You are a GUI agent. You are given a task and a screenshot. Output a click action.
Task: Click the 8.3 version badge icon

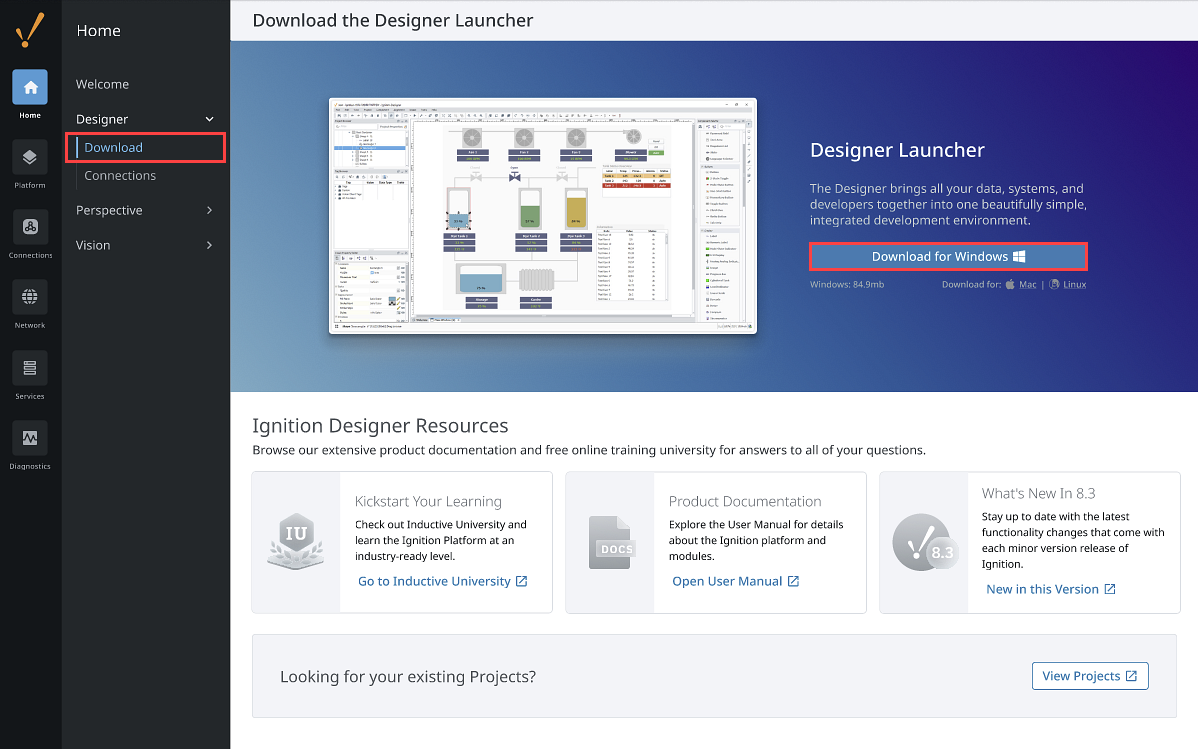tap(924, 543)
